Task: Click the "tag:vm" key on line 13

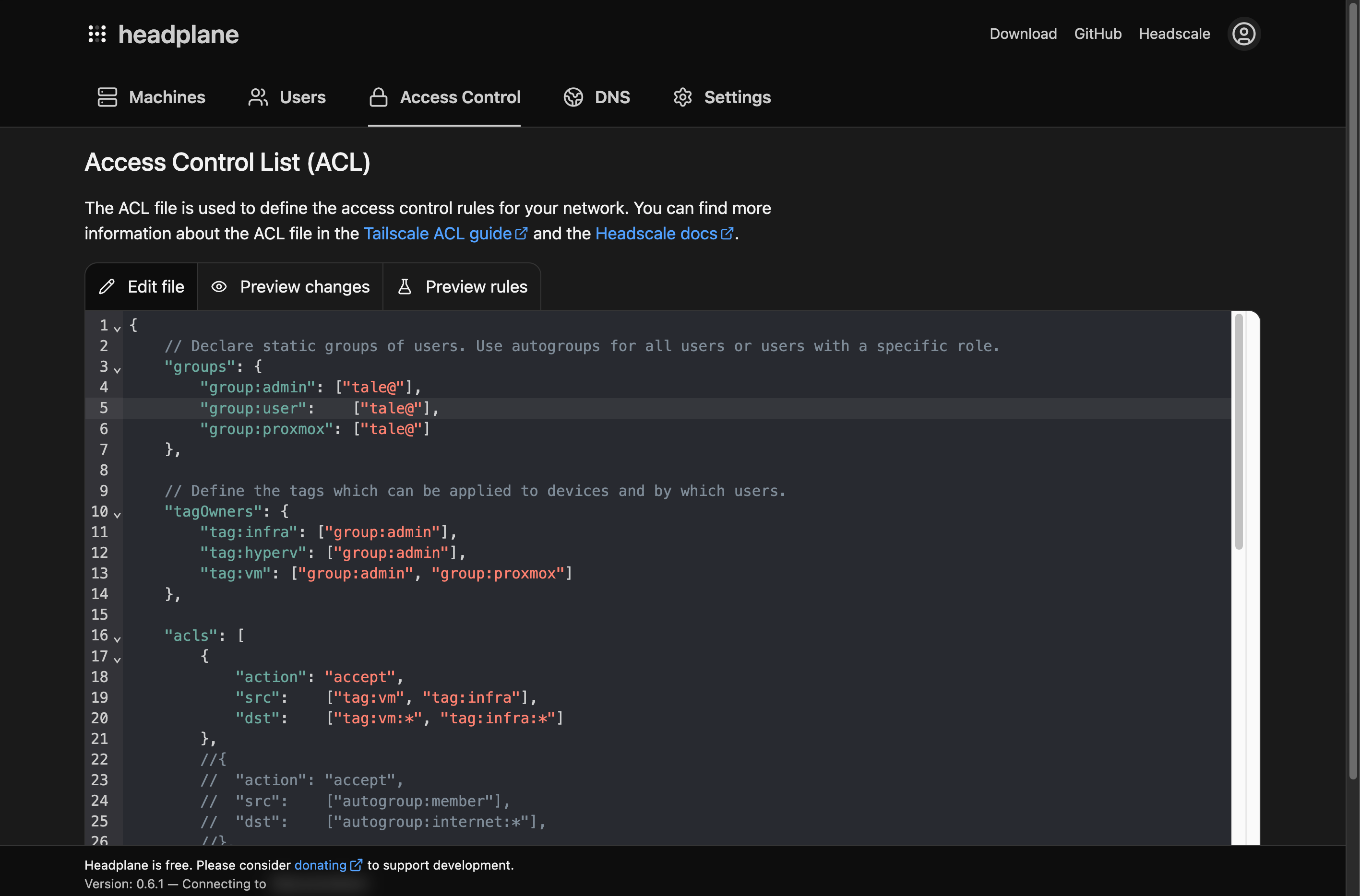Action: click(236, 573)
